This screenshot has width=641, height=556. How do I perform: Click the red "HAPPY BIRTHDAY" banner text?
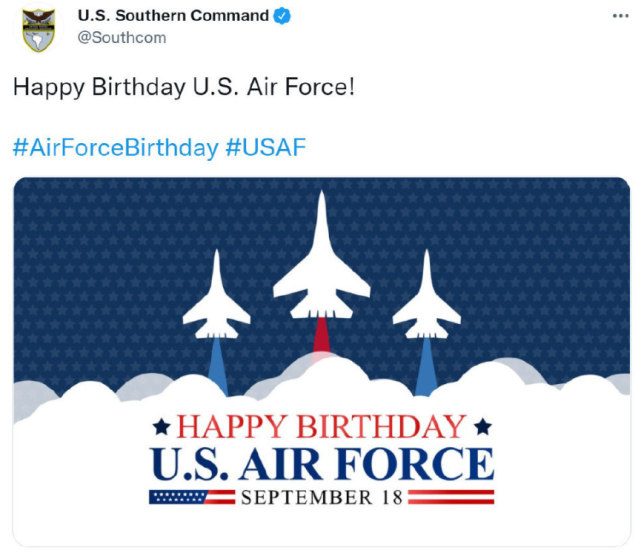pos(321,427)
